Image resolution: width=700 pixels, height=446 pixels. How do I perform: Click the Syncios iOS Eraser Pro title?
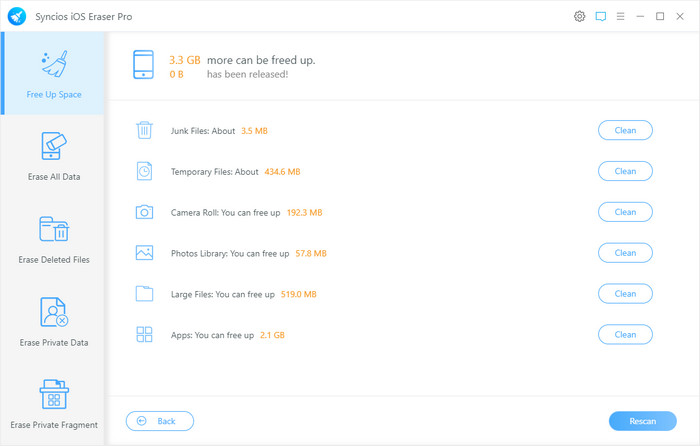(x=83, y=17)
